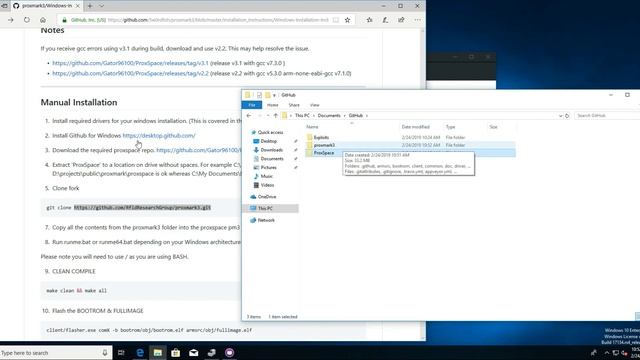
Task: Open the View ribbon tab in Explorer
Action: 314,105
